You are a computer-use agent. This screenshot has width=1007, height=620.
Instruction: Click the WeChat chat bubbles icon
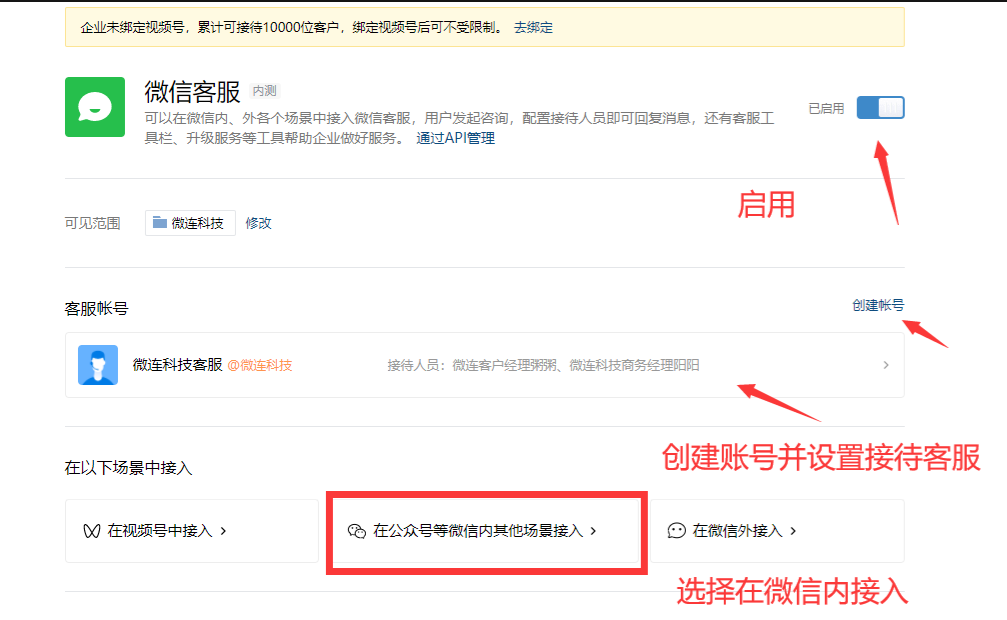coord(356,531)
